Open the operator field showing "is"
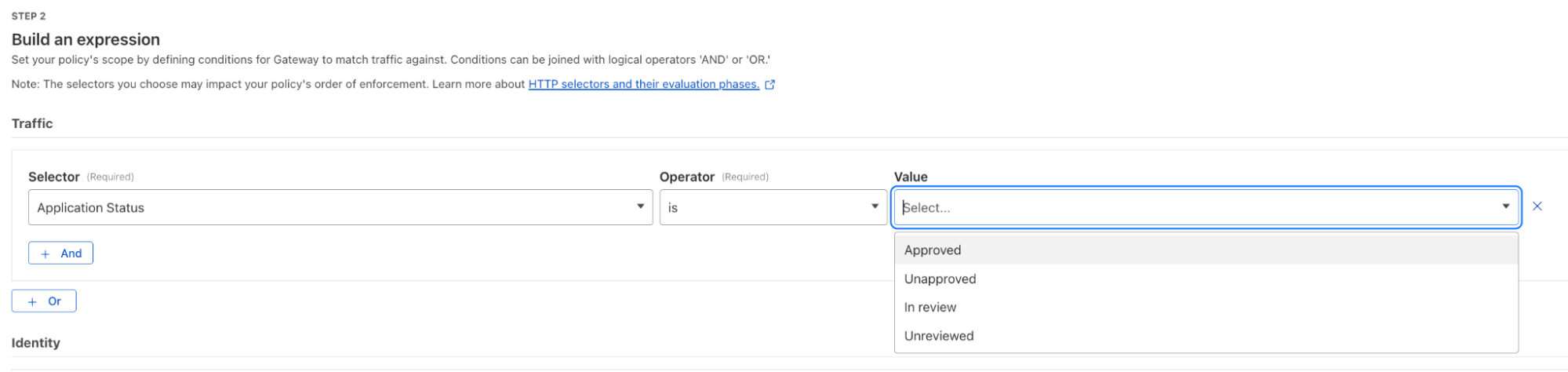The height and width of the screenshot is (372, 1568). pos(761,207)
